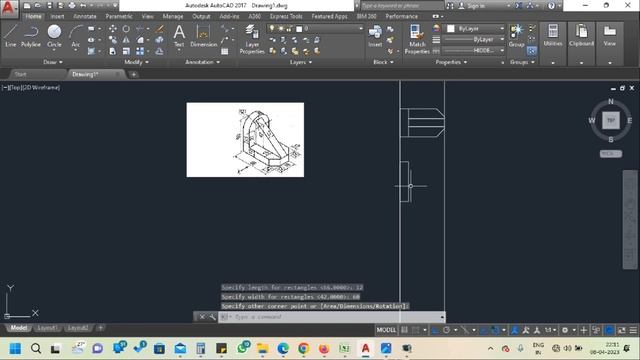Screen dimensions: 640x360
Task: Open the Annotate ribbon tab
Action: pyautogui.click(x=84, y=16)
